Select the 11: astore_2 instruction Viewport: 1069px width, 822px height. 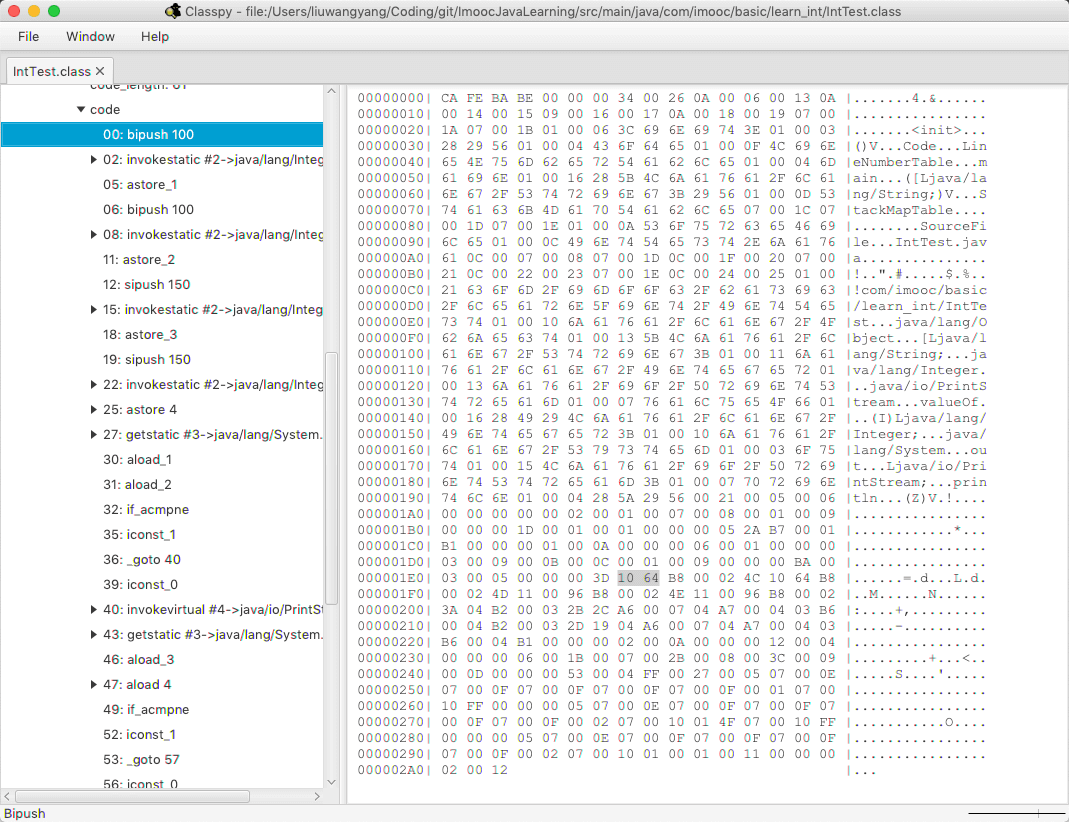click(139, 260)
